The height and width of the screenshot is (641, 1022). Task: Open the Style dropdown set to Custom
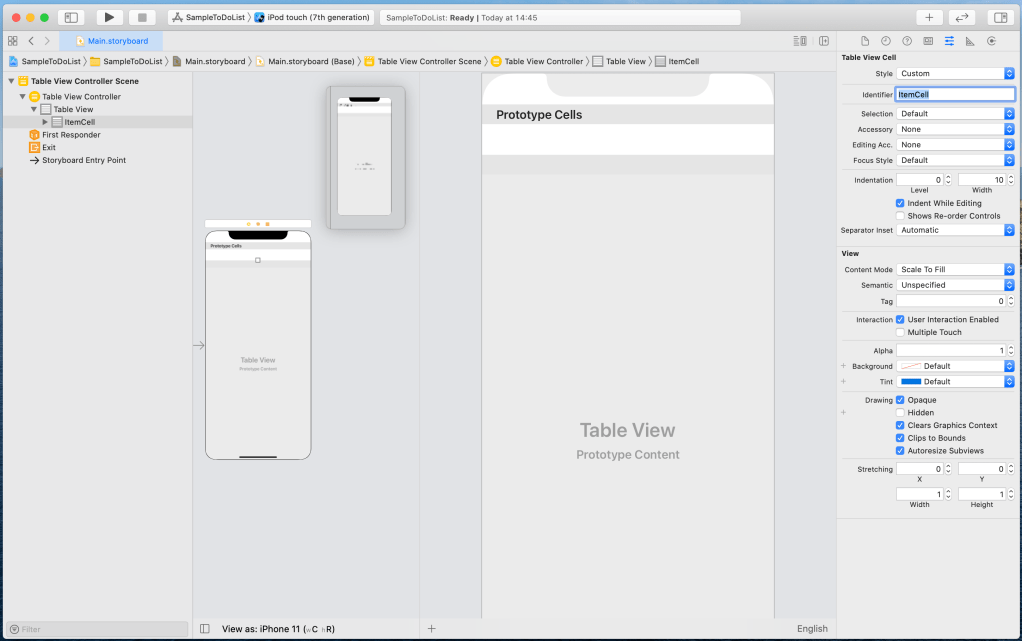pyautogui.click(x=955, y=73)
